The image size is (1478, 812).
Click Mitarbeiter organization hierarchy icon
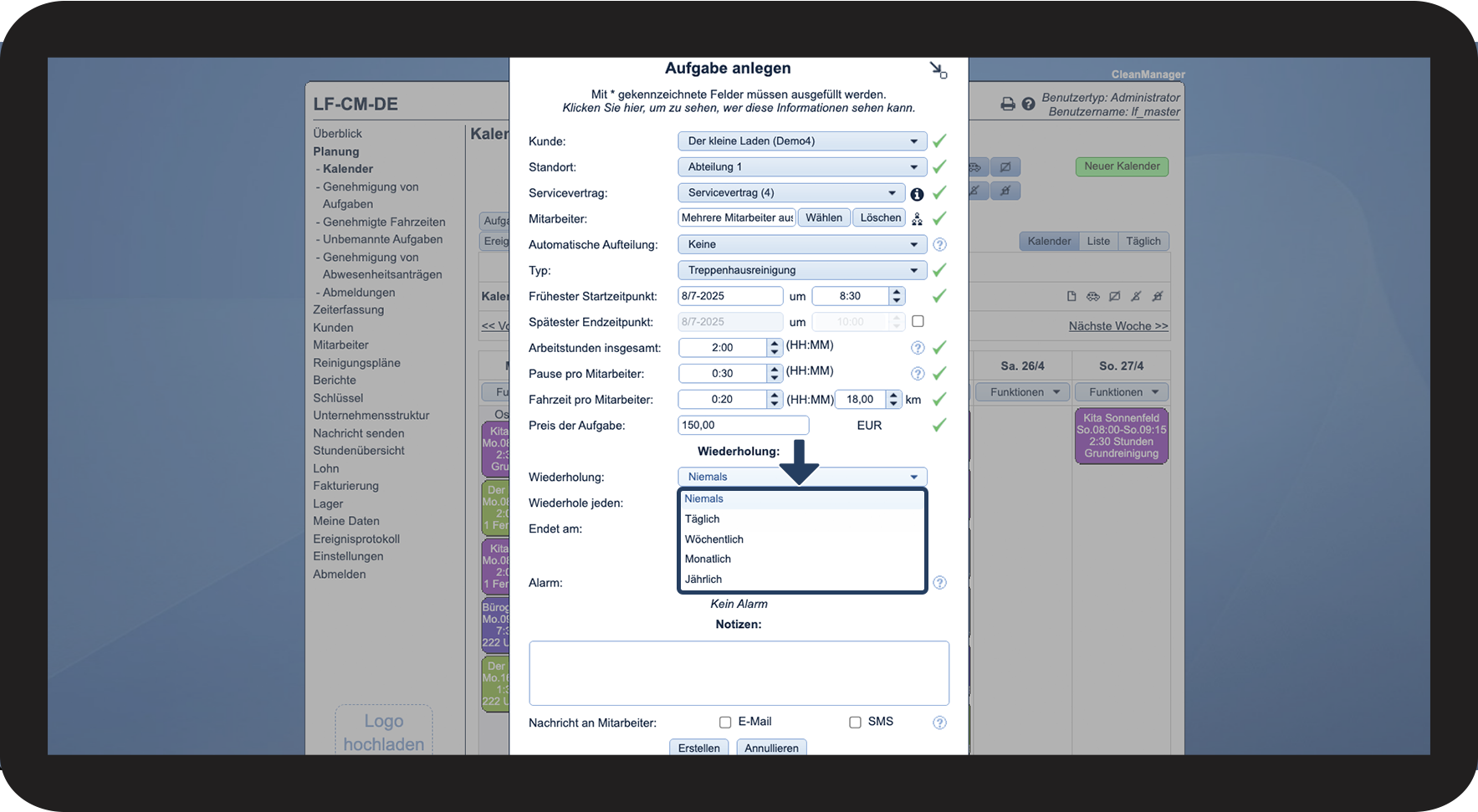click(917, 219)
